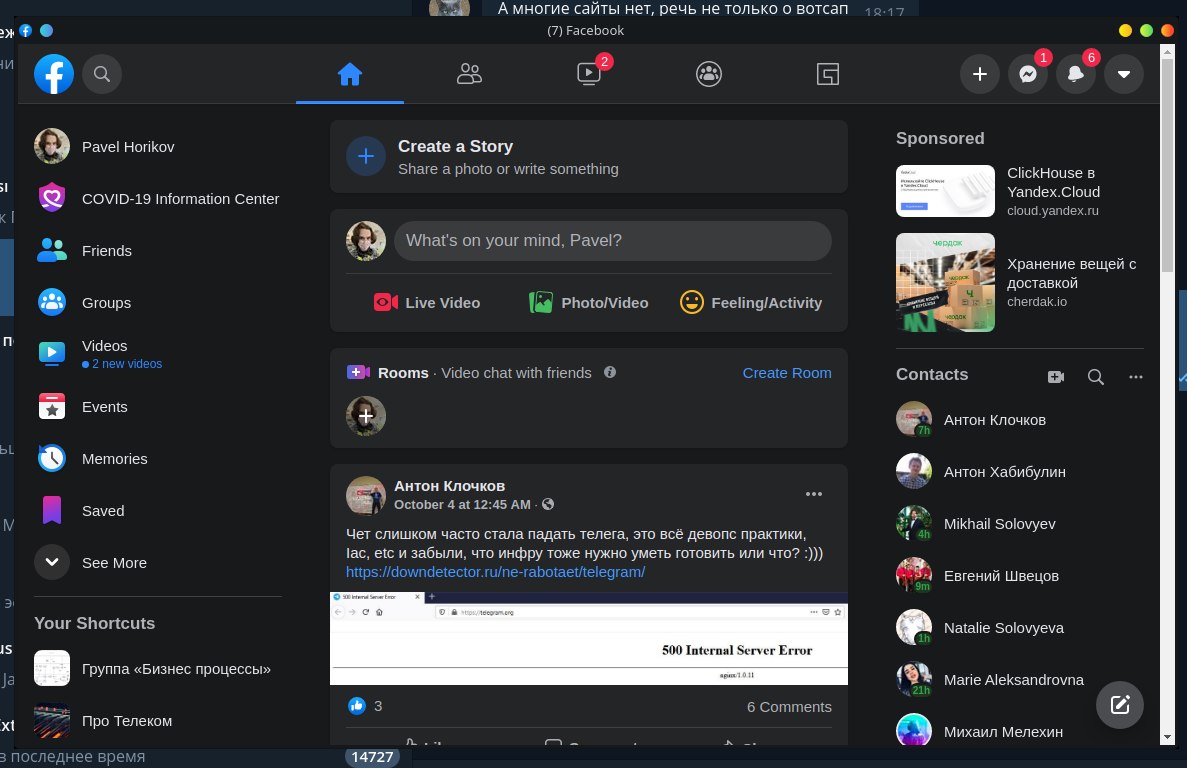Open the Account dropdown arrow
This screenshot has width=1187, height=768.
pos(1123,74)
